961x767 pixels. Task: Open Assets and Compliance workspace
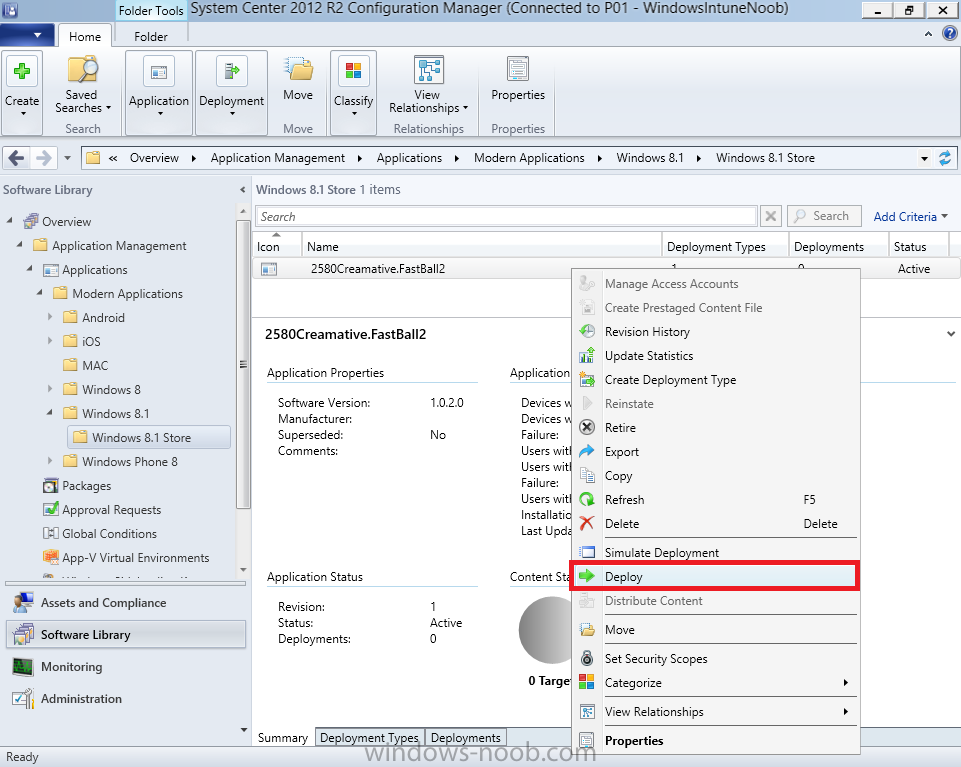coord(125,603)
